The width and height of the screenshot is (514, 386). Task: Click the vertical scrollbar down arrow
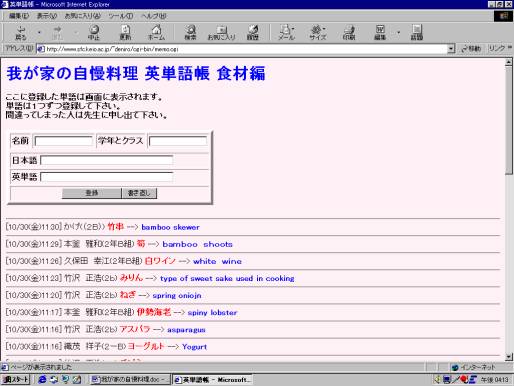click(509, 357)
